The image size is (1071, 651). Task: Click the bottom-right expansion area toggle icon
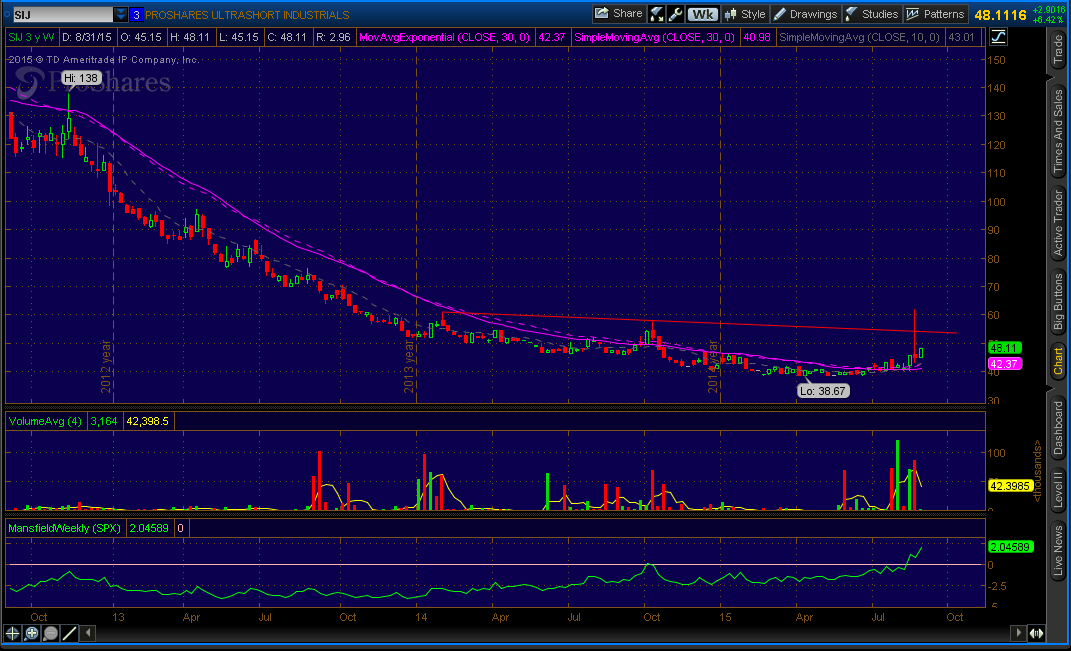pos(1036,633)
